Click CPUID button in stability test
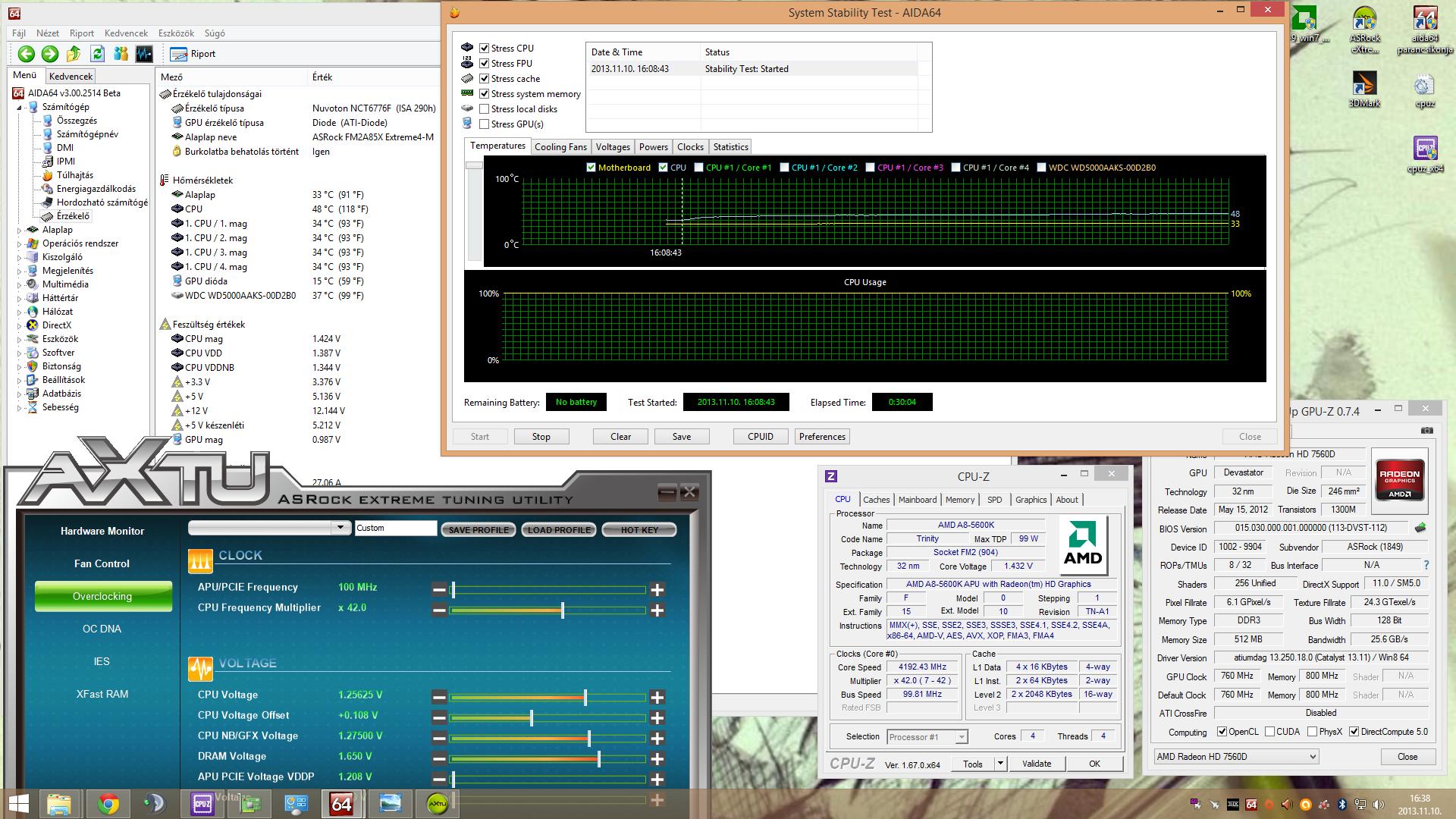Image resolution: width=1456 pixels, height=819 pixels. pos(761,437)
